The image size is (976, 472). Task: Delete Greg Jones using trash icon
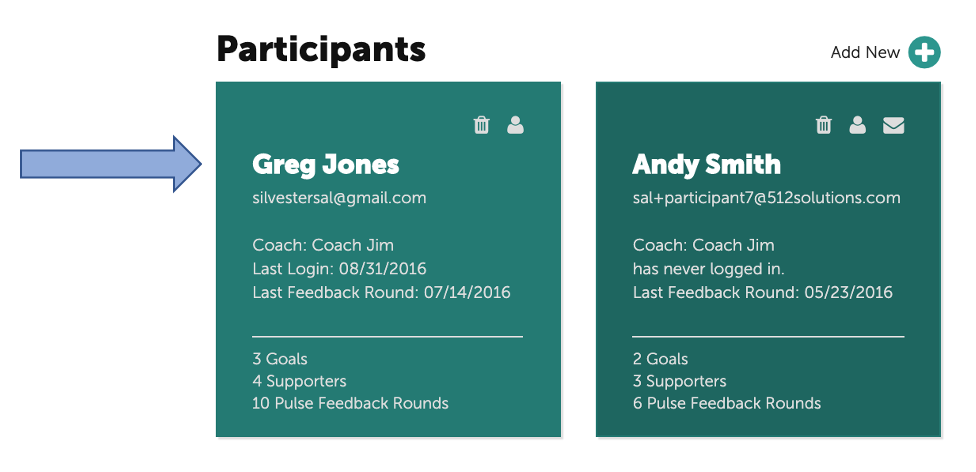(482, 125)
